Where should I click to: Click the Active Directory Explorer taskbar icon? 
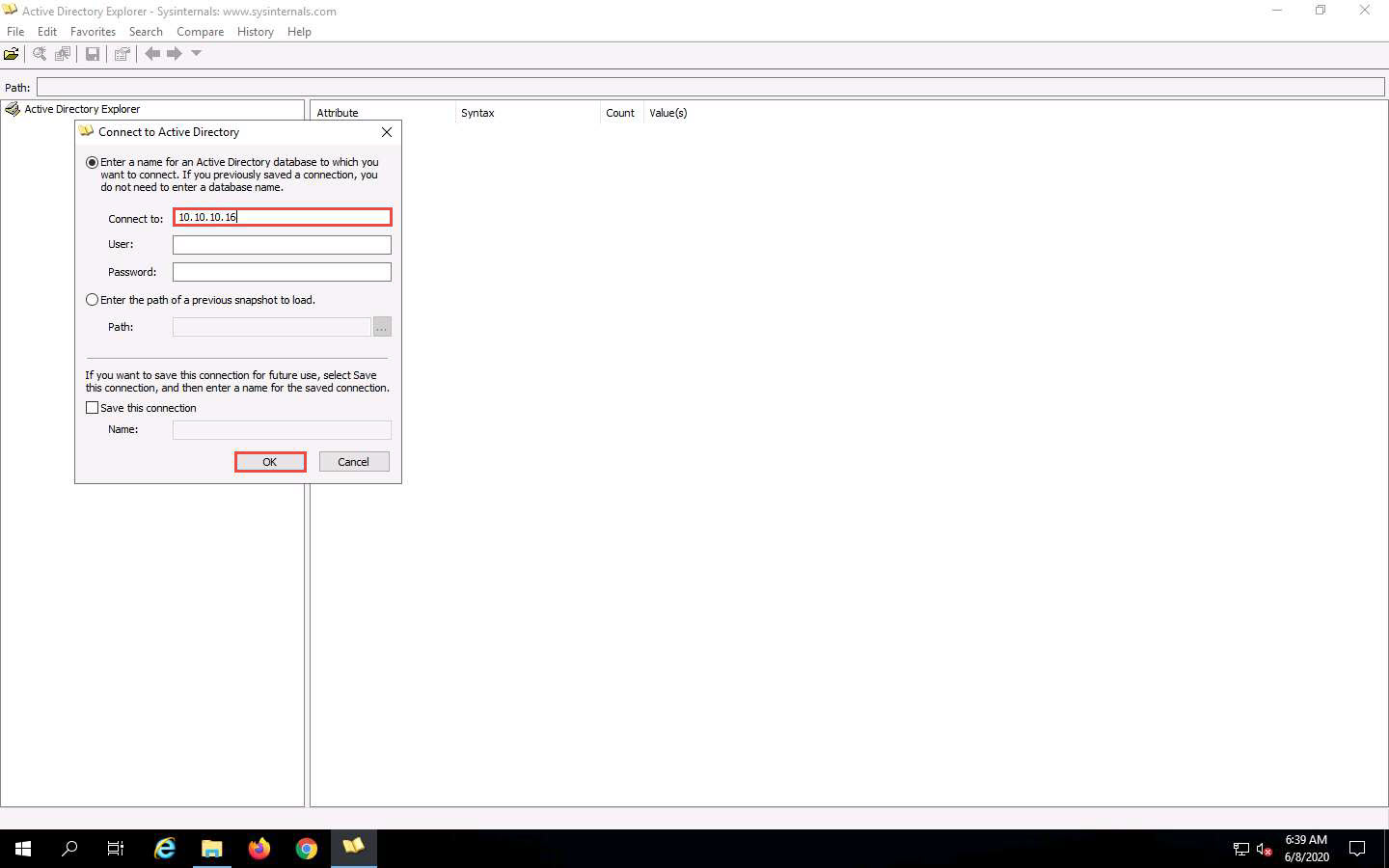pyautogui.click(x=354, y=849)
